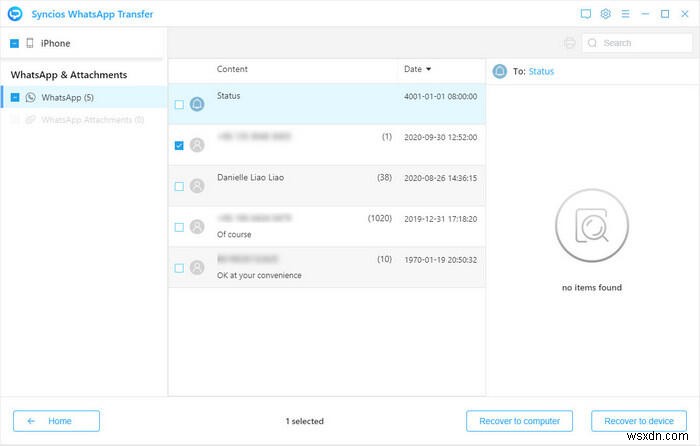Screen dimensions: 700x446
Task: Open settings gear icon
Action: pos(605,14)
